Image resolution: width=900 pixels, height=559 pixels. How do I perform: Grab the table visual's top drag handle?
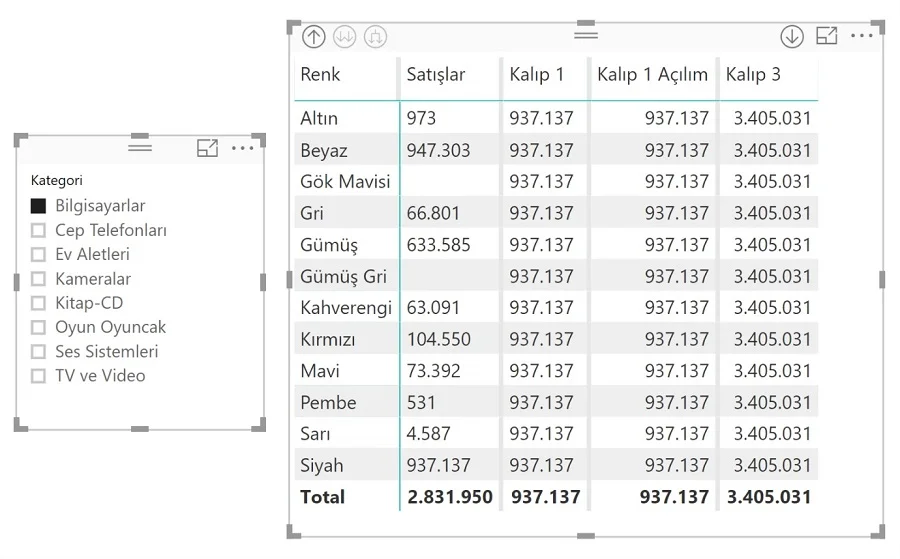[x=586, y=34]
